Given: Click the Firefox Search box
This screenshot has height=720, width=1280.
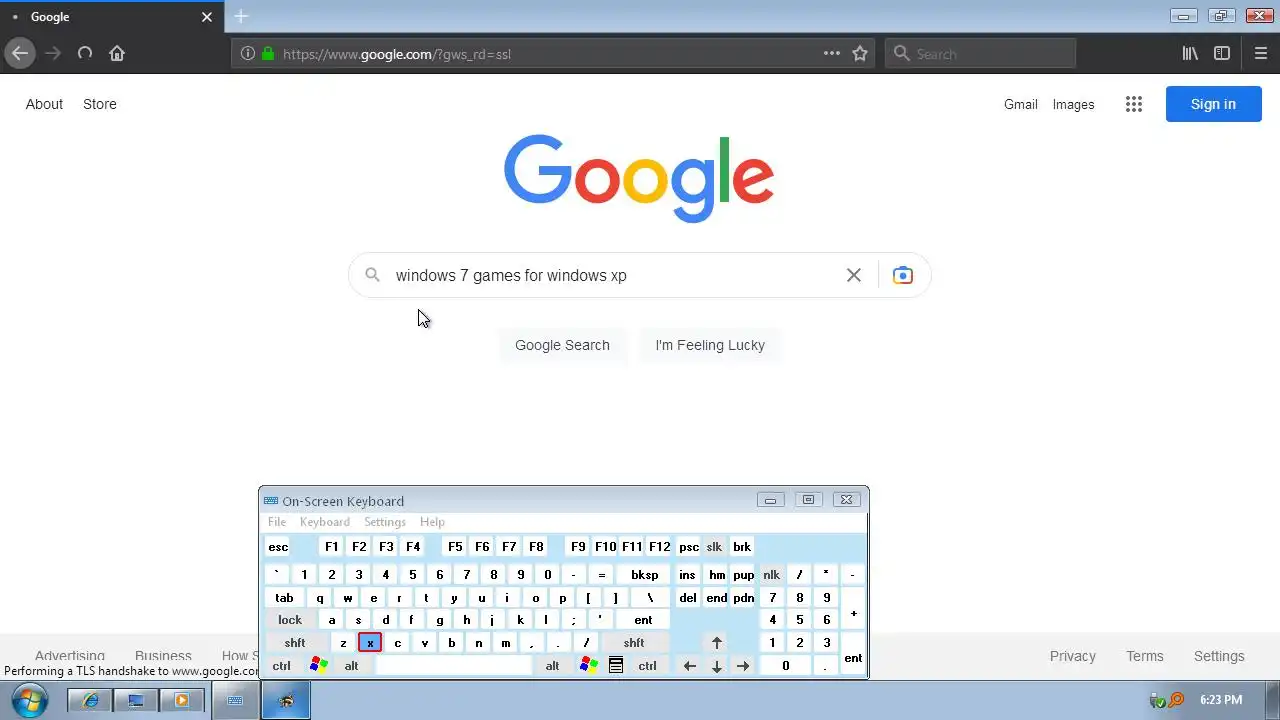Looking at the screenshot, I should point(980,53).
